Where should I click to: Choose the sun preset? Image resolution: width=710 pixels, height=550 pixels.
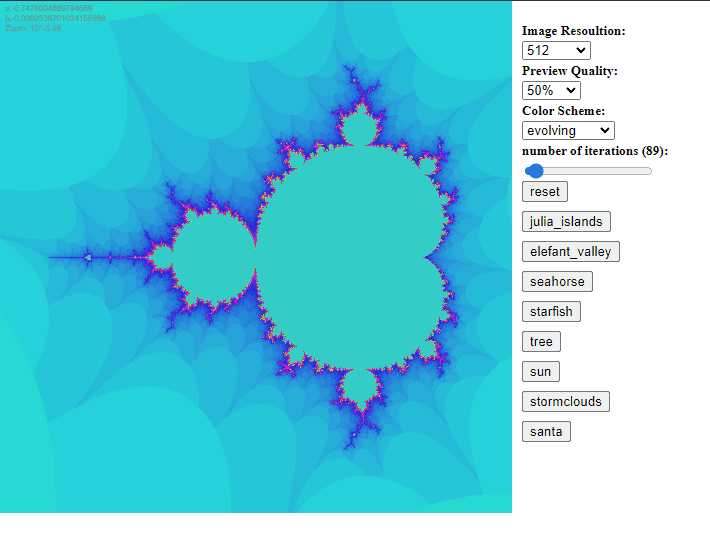tap(540, 372)
